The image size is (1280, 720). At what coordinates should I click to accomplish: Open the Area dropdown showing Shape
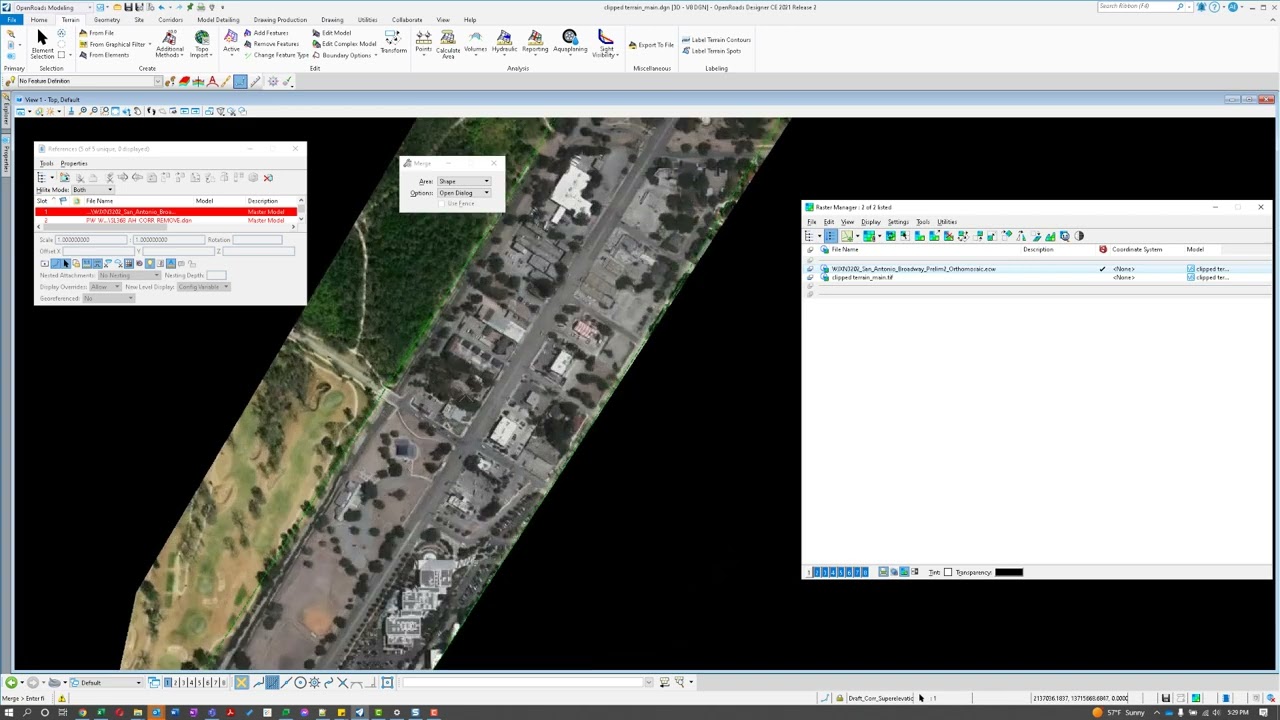click(x=464, y=182)
